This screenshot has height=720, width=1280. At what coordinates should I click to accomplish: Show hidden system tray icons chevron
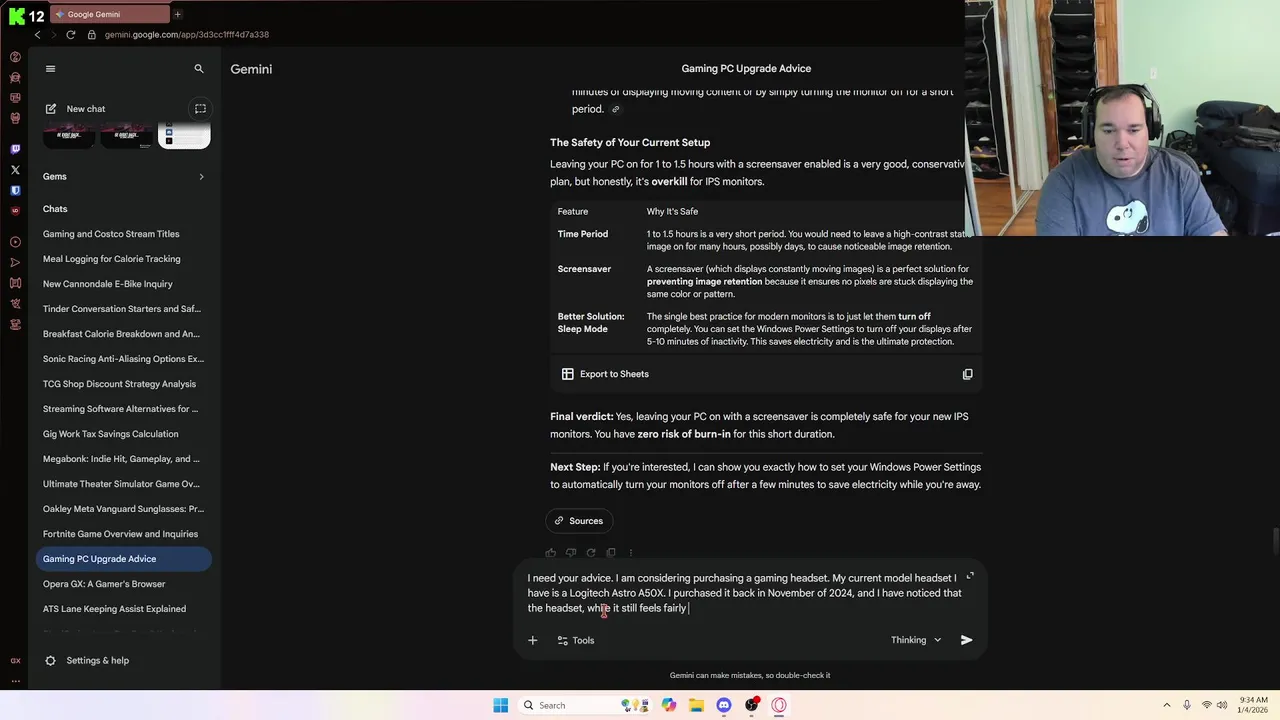click(1167, 705)
